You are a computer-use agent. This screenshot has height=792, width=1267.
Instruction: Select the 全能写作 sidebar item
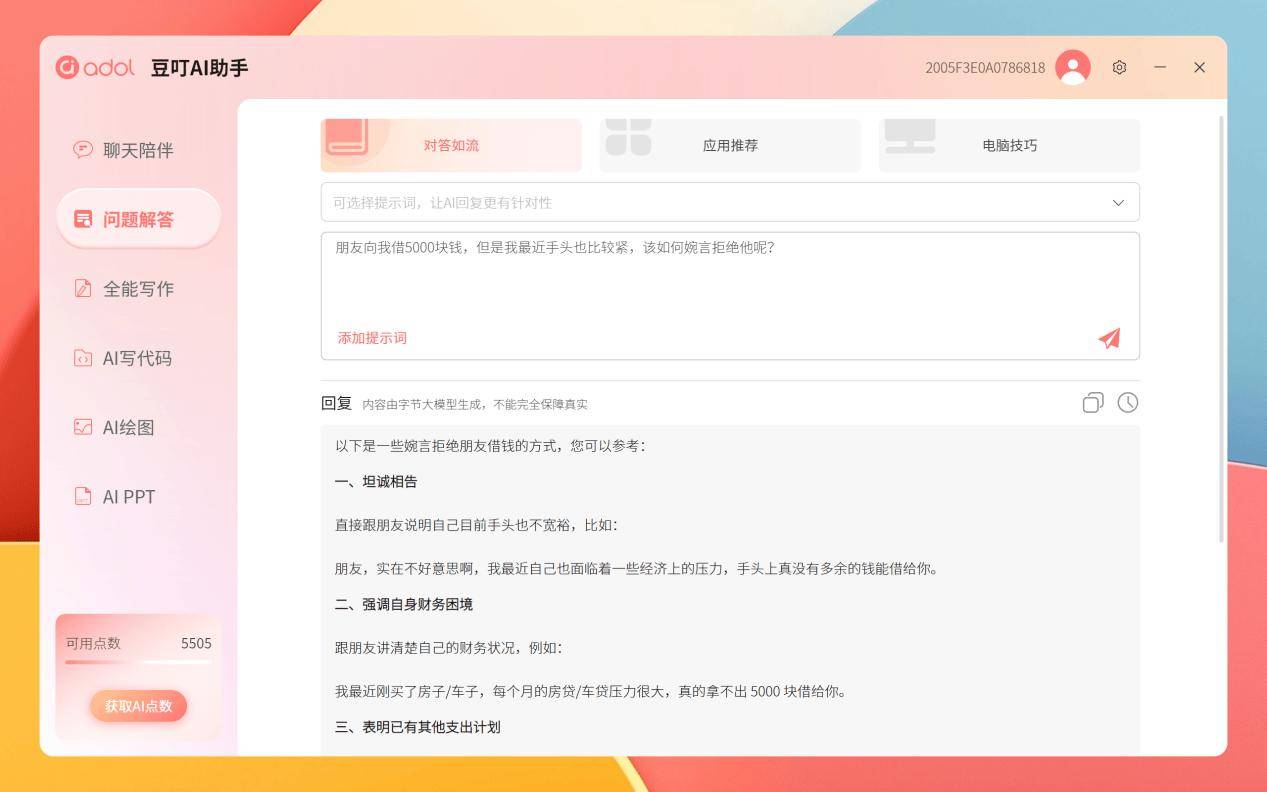[x=138, y=289]
